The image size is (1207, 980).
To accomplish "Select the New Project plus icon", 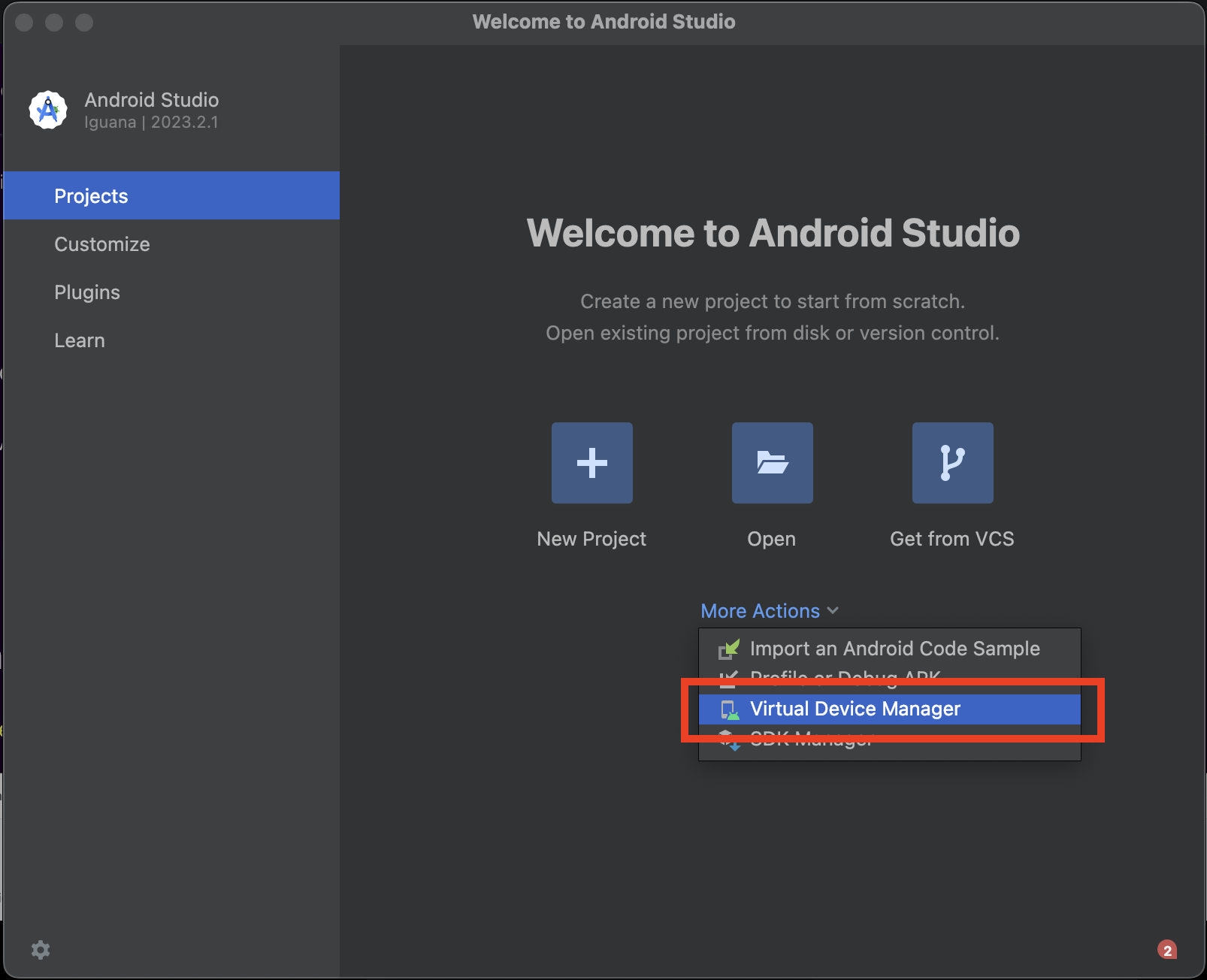I will tap(591, 463).
